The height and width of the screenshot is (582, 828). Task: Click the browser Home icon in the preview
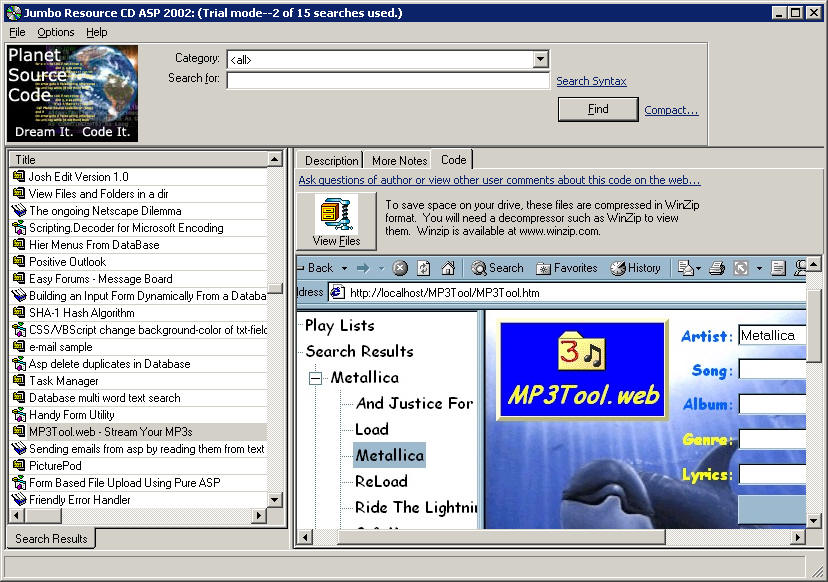click(448, 268)
